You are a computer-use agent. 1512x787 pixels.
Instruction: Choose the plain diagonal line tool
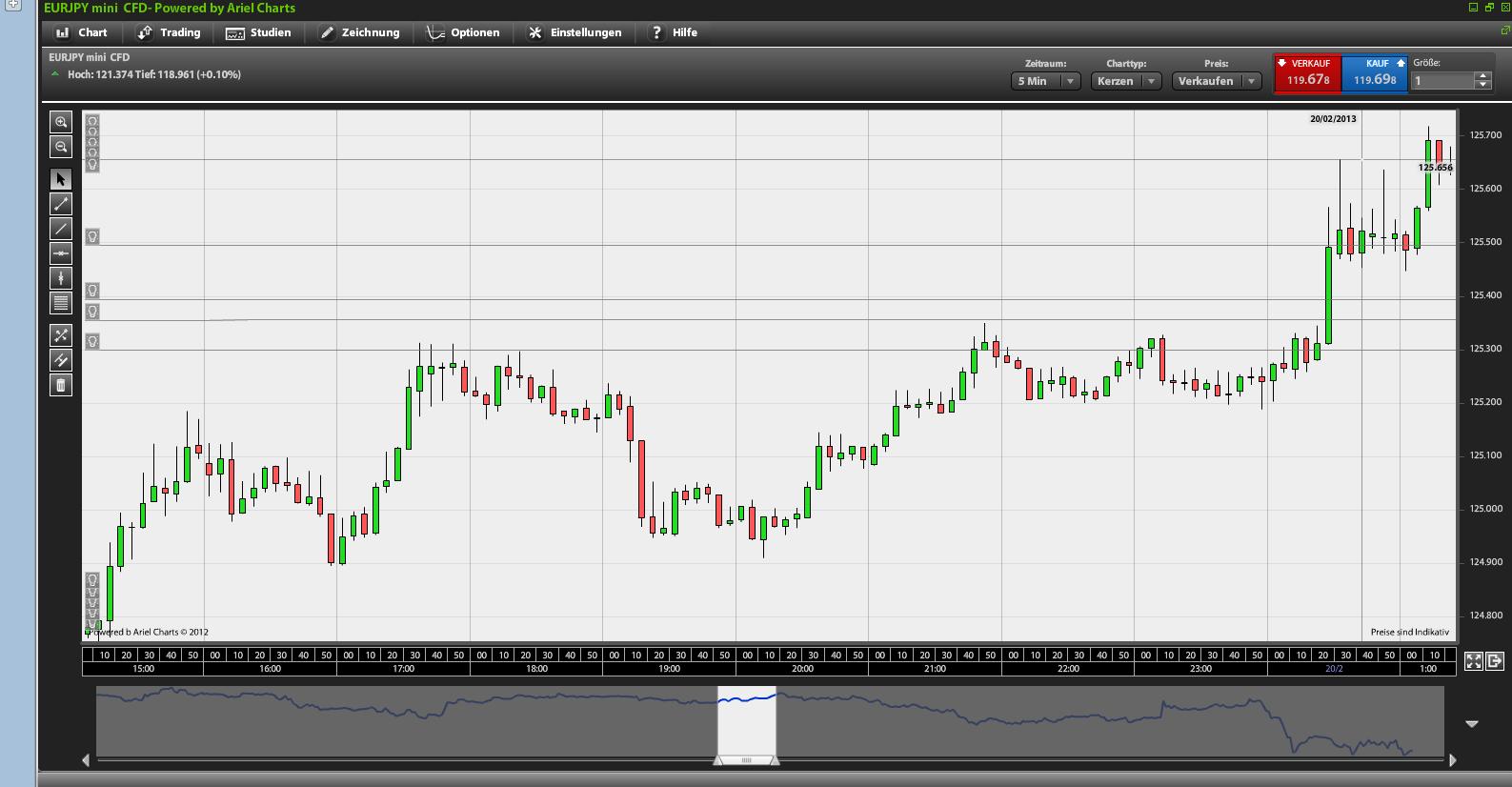point(61,228)
